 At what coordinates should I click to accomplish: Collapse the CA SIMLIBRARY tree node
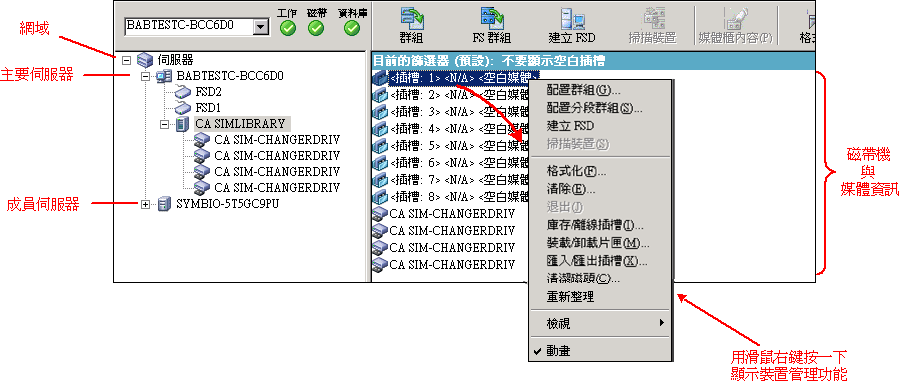164,123
